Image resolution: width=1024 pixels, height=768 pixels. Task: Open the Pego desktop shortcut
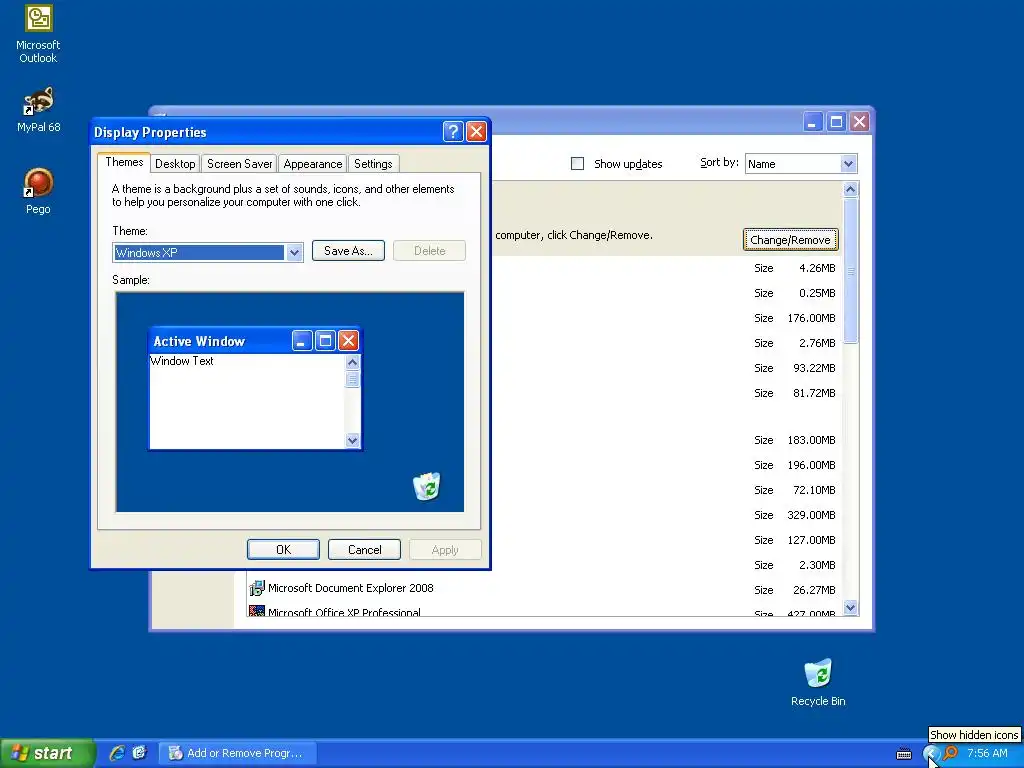tap(38, 191)
